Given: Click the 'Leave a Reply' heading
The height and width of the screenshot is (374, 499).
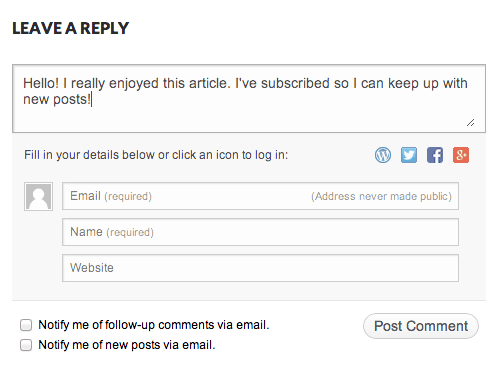Looking at the screenshot, I should pos(70,28).
